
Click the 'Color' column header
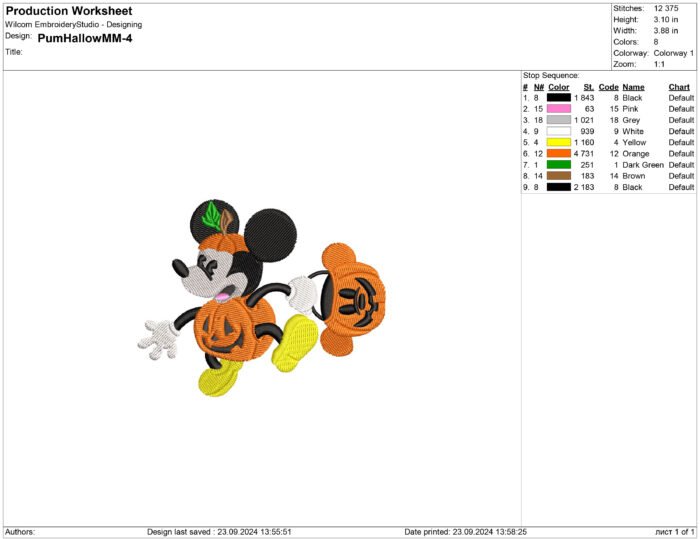558,87
